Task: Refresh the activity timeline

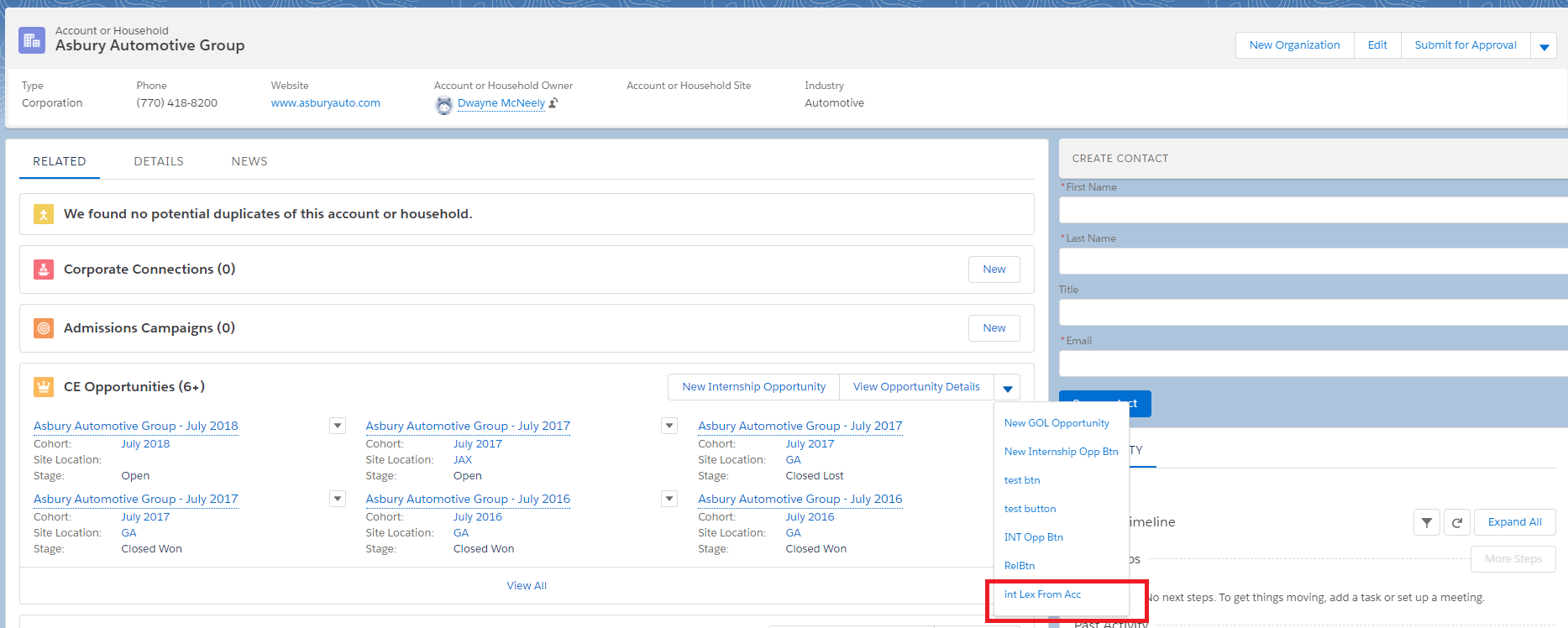Action: pos(1457,522)
